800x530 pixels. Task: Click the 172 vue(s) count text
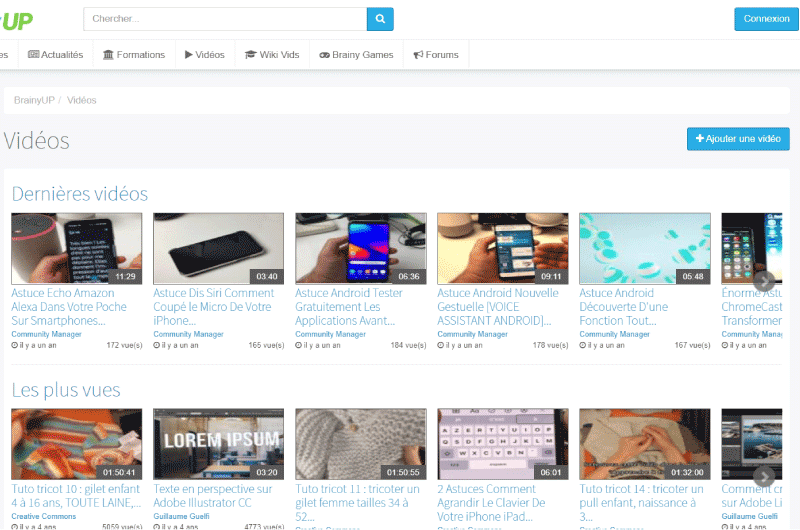click(x=124, y=345)
